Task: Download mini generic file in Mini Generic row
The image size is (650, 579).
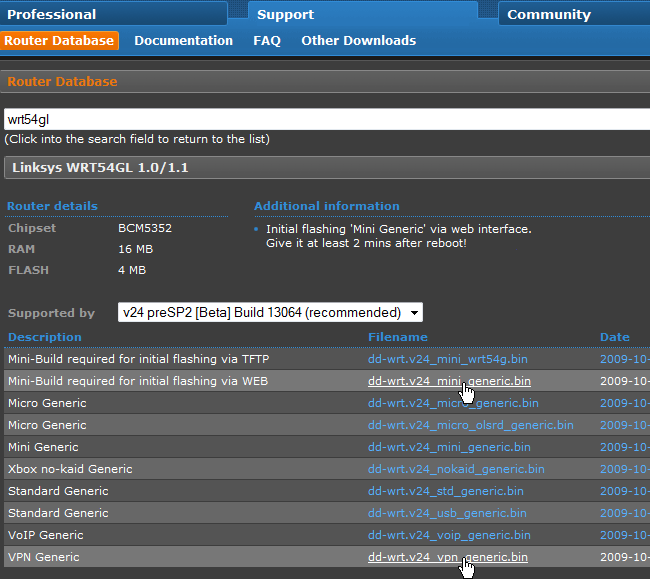Action: click(x=449, y=447)
